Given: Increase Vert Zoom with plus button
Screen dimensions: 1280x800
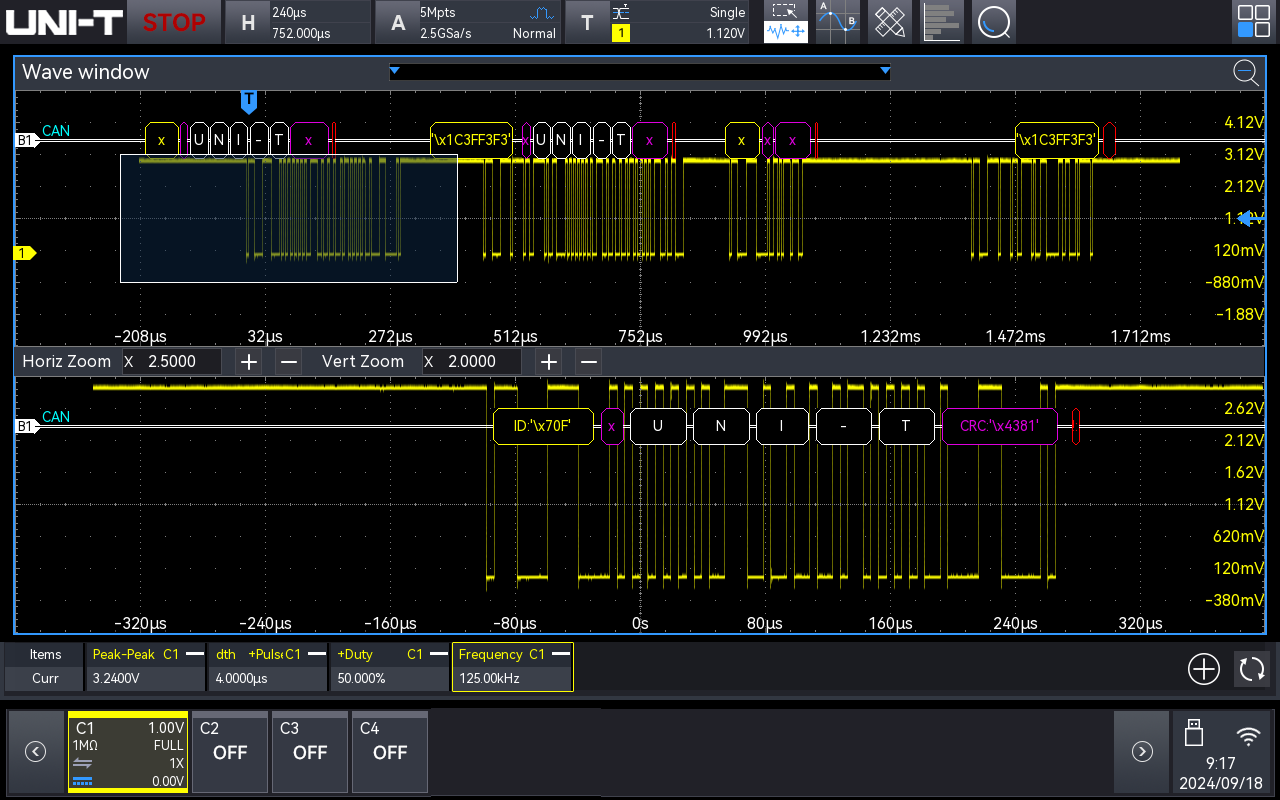Looking at the screenshot, I should 549,361.
